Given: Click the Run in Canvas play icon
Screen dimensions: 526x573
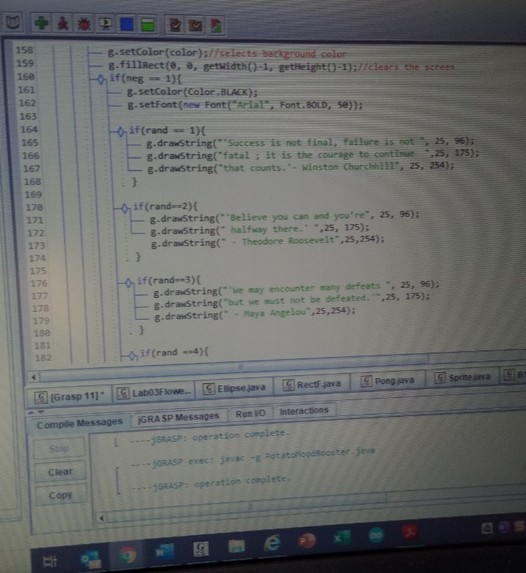Looking at the screenshot, I should pos(105,24).
